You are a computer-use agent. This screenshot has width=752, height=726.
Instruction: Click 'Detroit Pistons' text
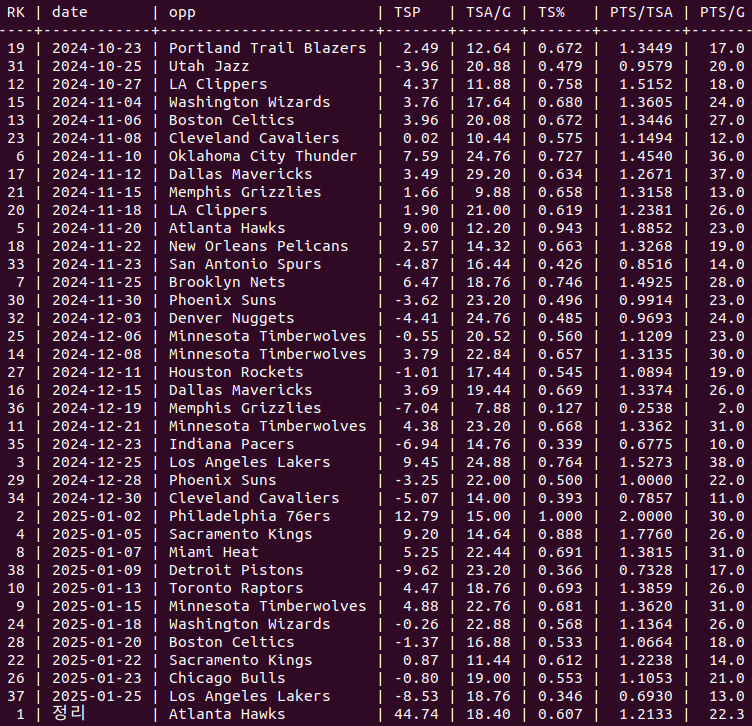click(x=236, y=570)
